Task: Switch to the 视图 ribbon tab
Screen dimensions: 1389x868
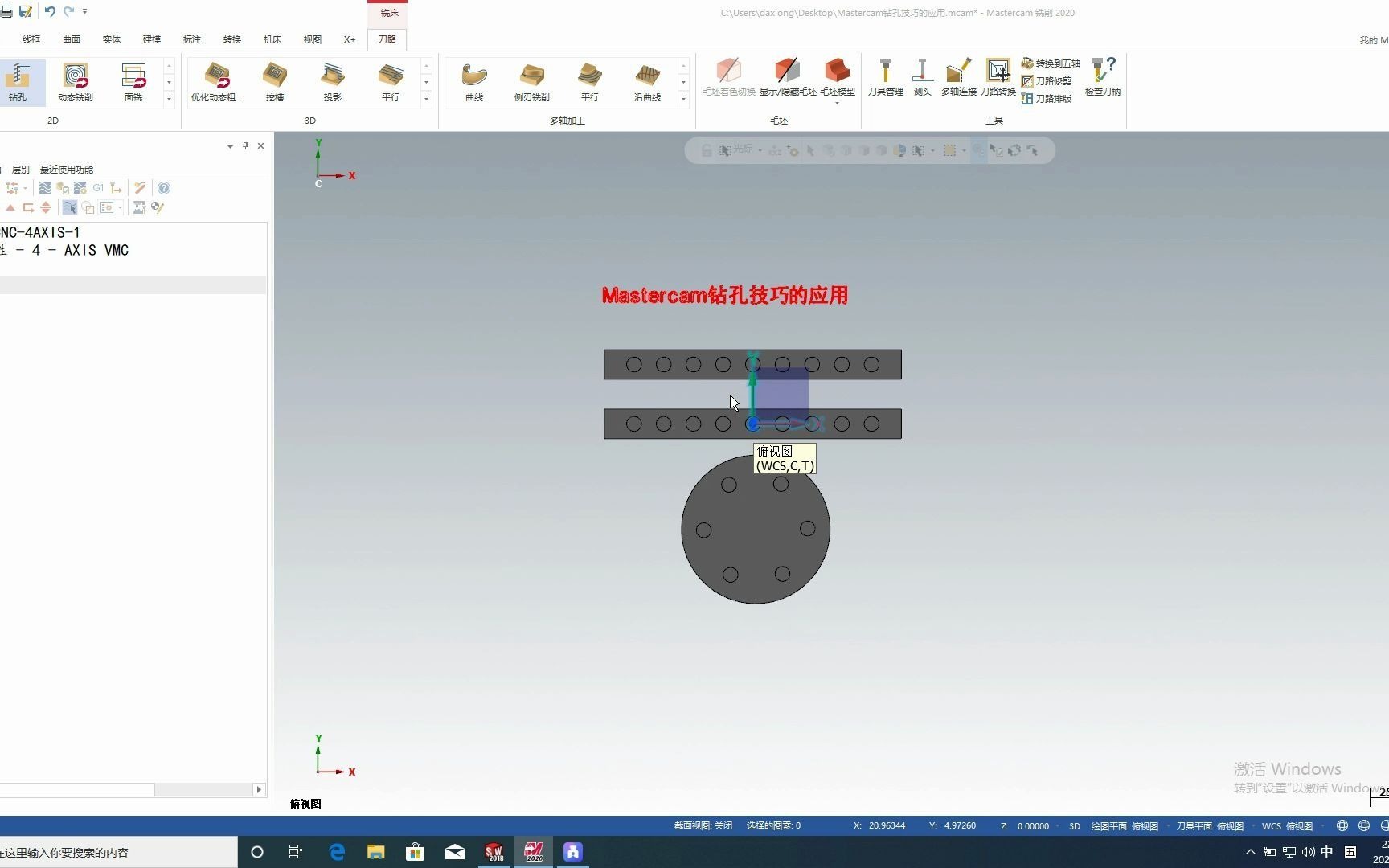Action: 313,39
